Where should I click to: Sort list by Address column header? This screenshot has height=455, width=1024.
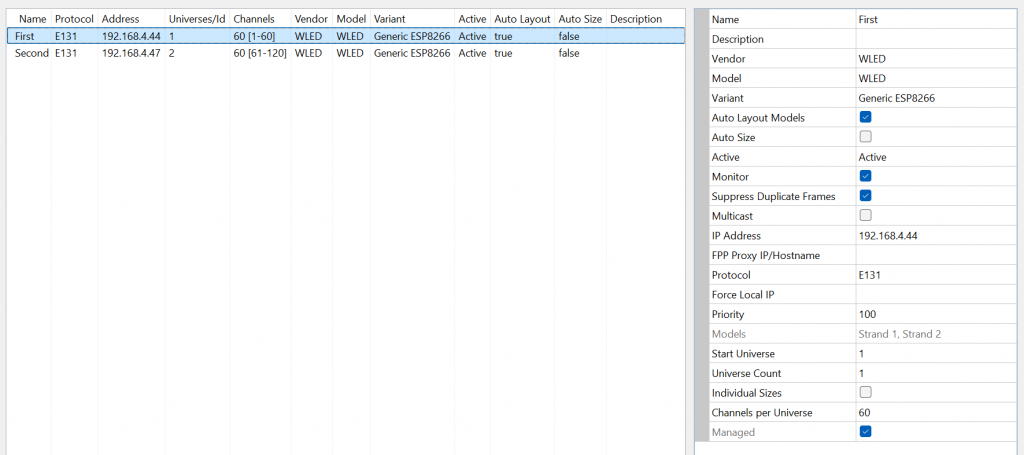click(x=120, y=19)
